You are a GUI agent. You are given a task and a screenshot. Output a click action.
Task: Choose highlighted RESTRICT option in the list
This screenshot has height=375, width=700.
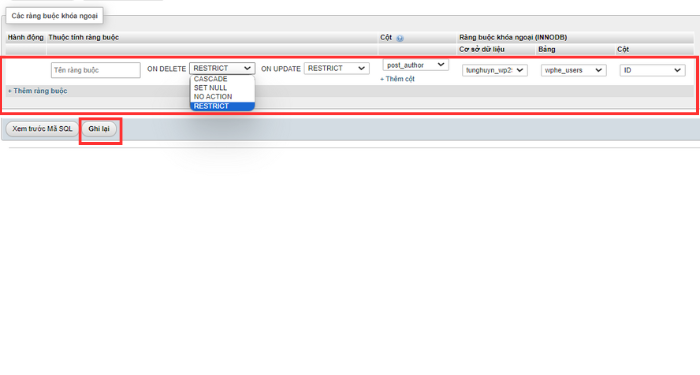222,106
